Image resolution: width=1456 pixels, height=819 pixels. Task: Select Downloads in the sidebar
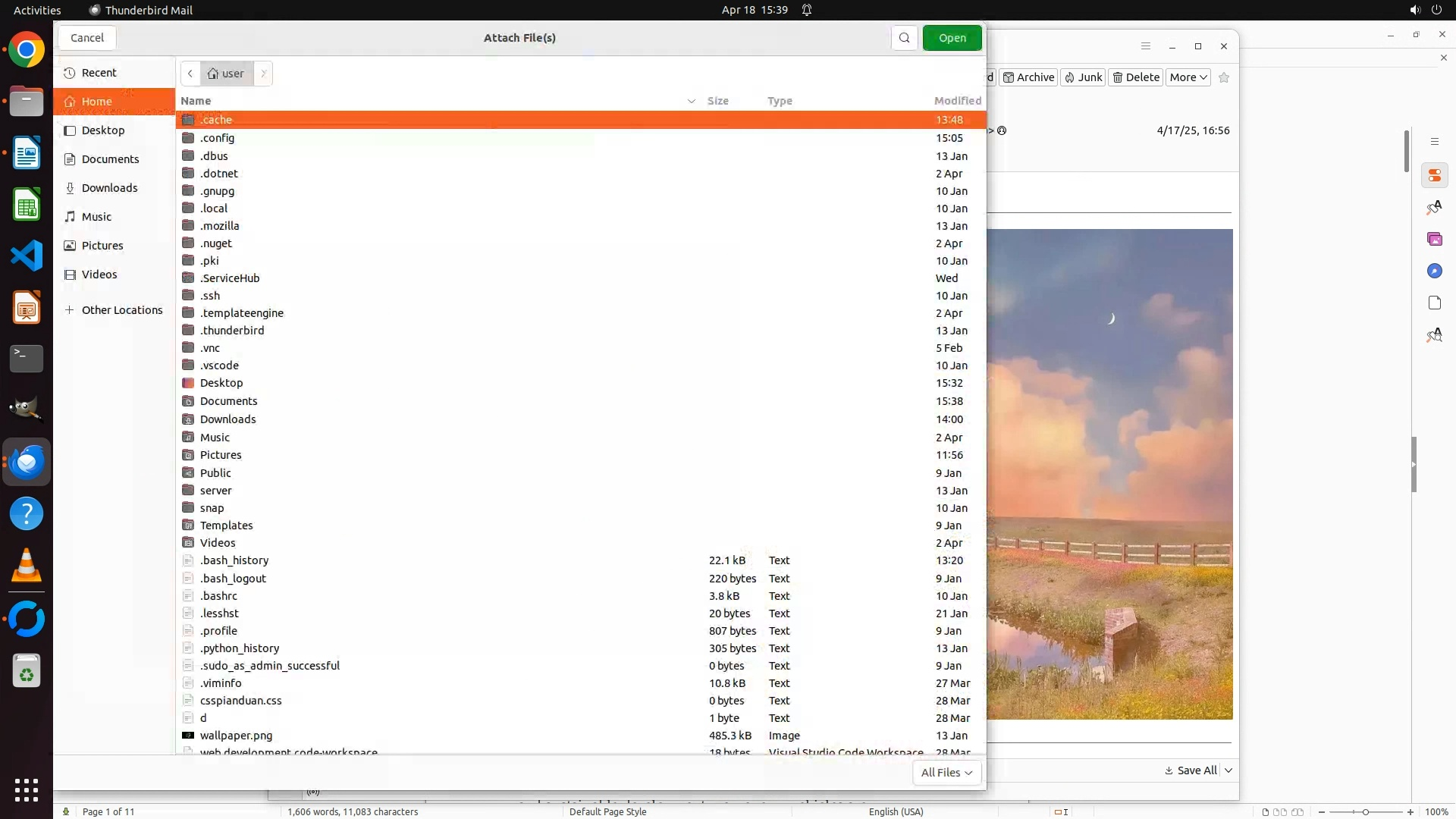click(109, 188)
